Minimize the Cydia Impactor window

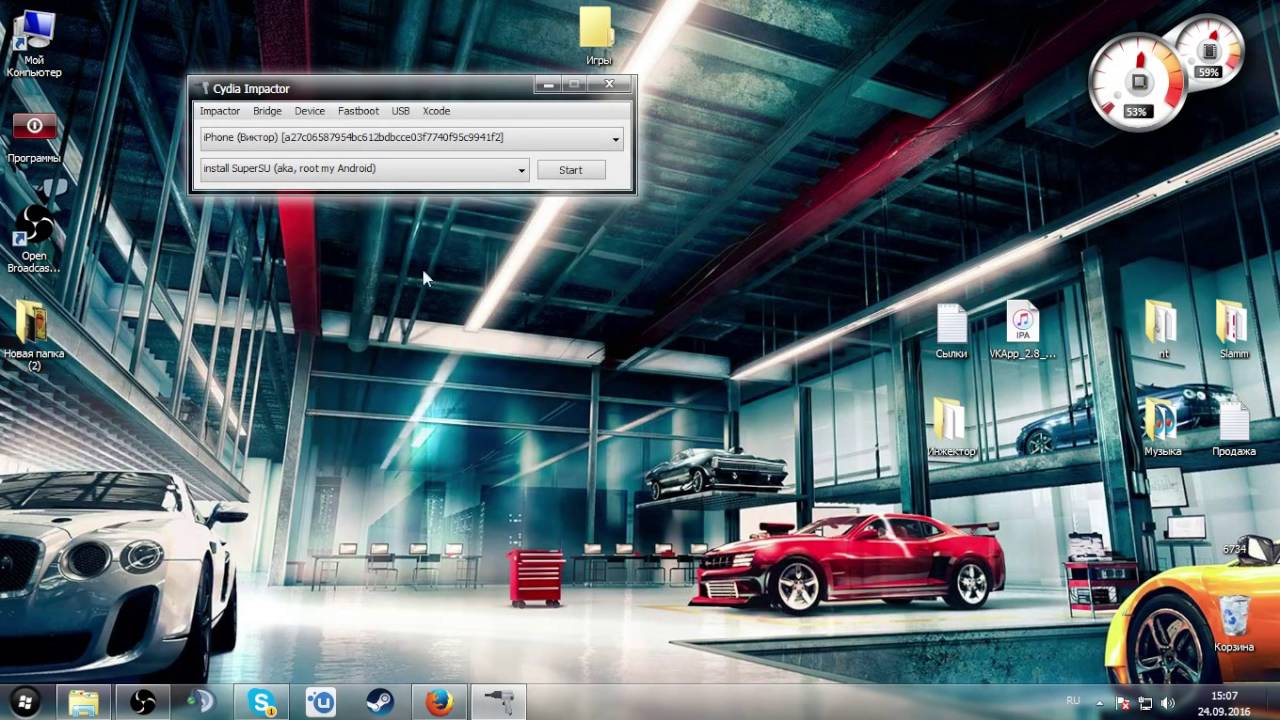pyautogui.click(x=547, y=85)
